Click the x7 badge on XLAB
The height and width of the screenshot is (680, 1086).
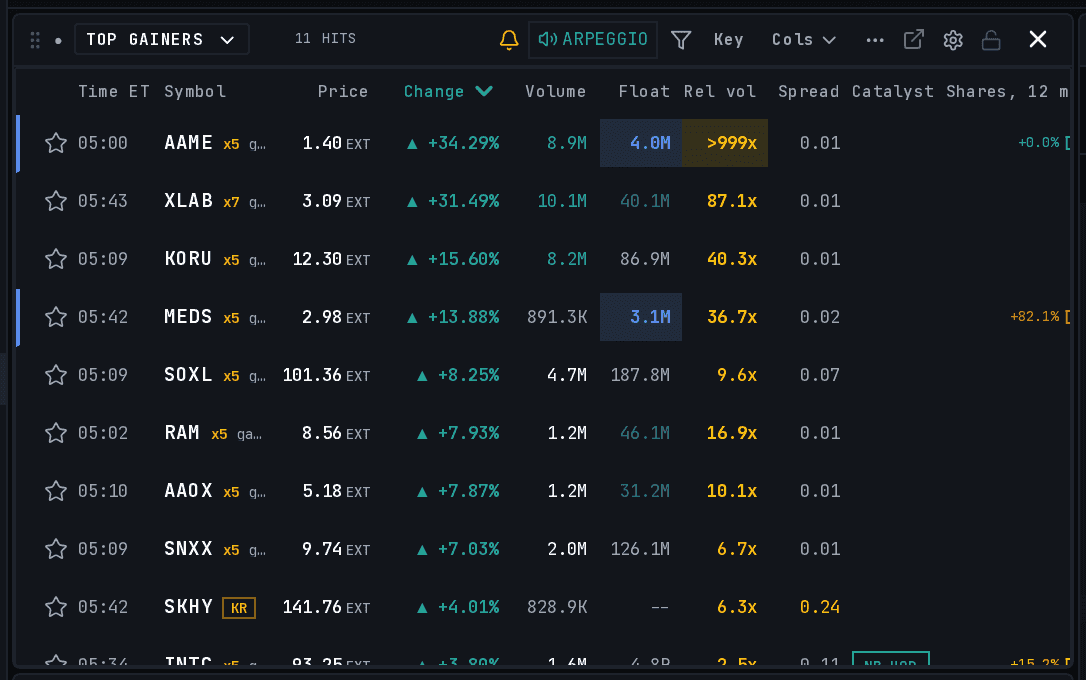tap(231, 202)
